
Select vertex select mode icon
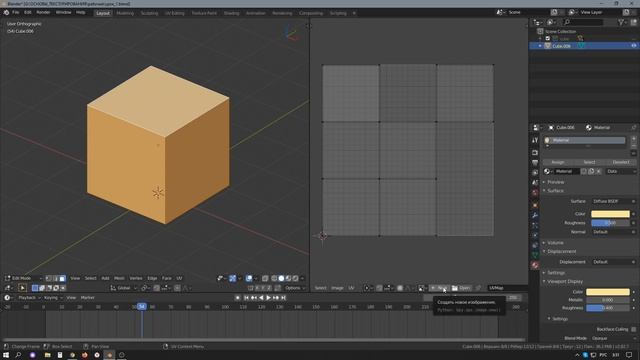coord(49,278)
